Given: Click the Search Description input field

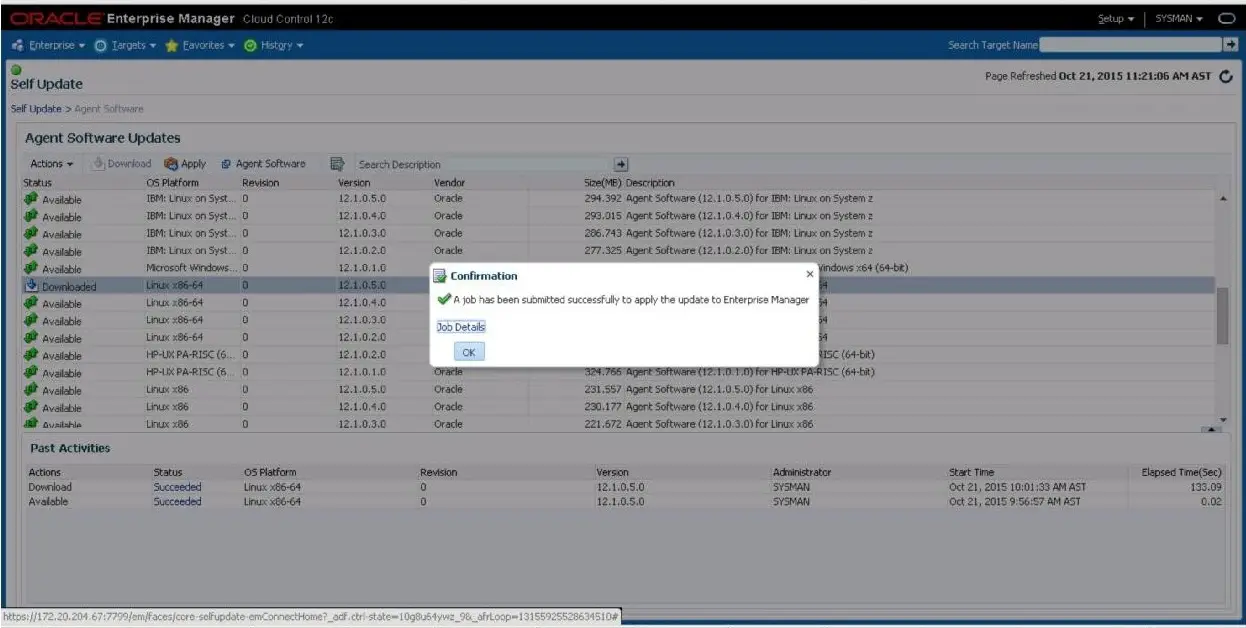Looking at the screenshot, I should (484, 165).
